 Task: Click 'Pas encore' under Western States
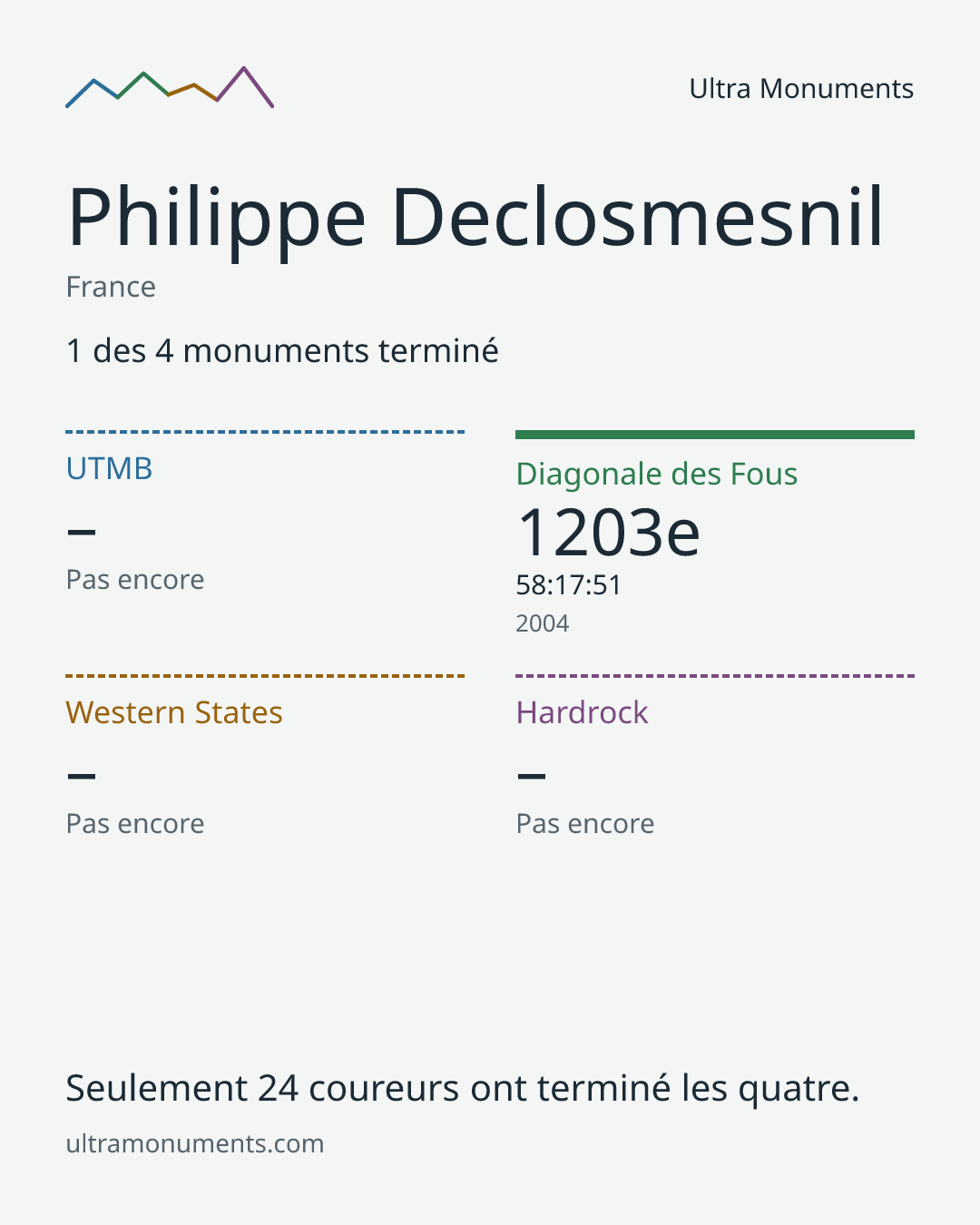(135, 824)
